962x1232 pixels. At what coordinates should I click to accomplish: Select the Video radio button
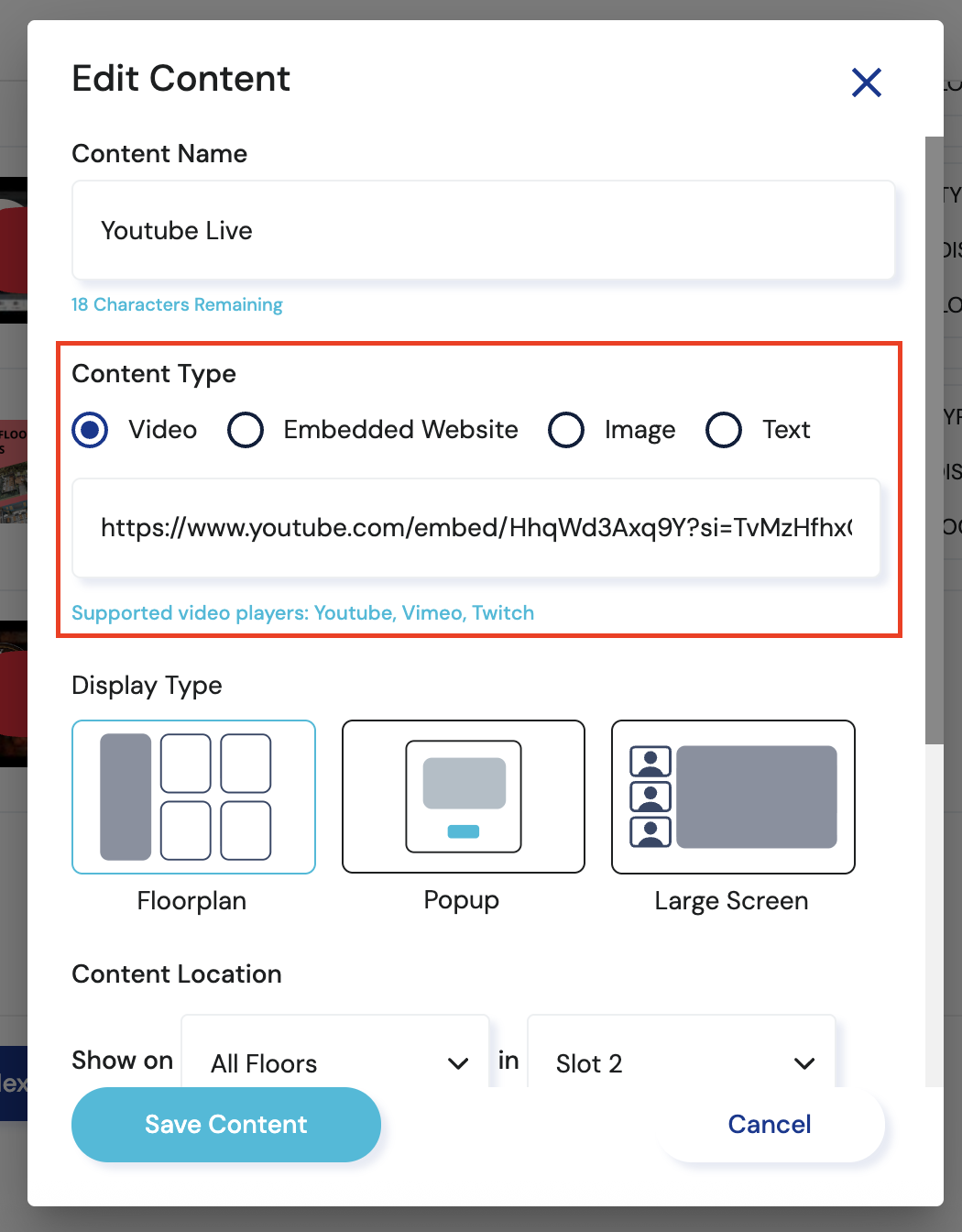90,430
